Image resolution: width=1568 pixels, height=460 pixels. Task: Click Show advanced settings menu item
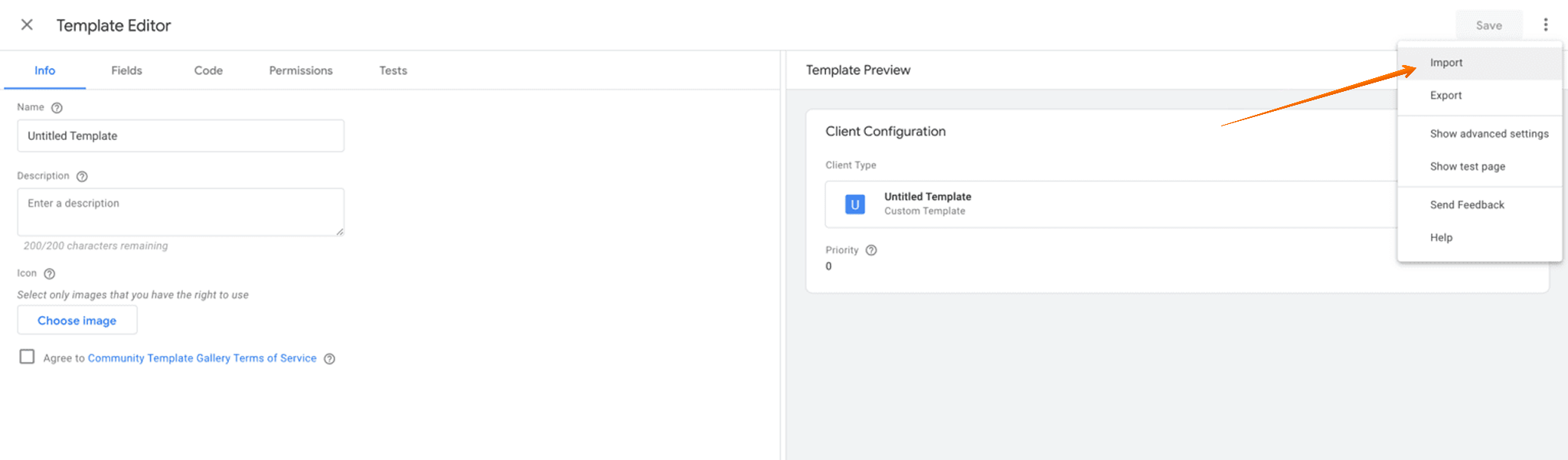1479,134
